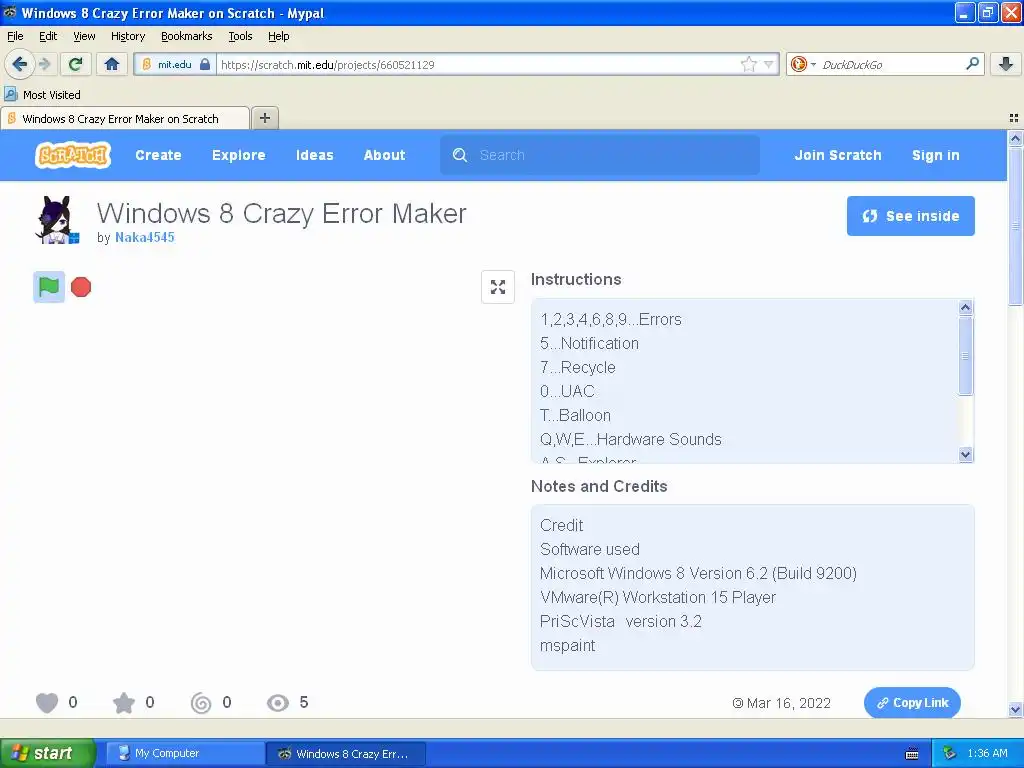The height and width of the screenshot is (768, 1024).
Task: Open a new browser tab
Action: pyautogui.click(x=264, y=118)
